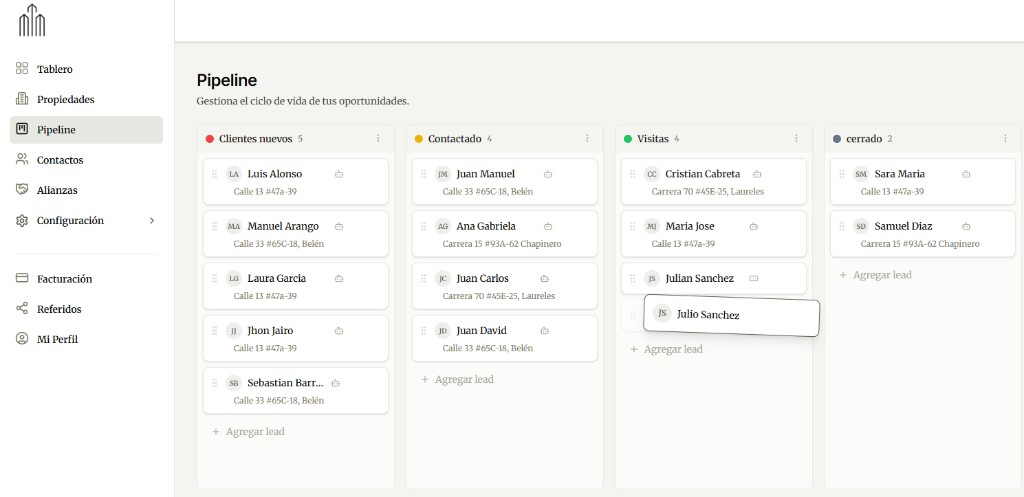The width and height of the screenshot is (1024, 497).
Task: Grab the drag handle on Manuel Arango's card
Action: coord(214,226)
